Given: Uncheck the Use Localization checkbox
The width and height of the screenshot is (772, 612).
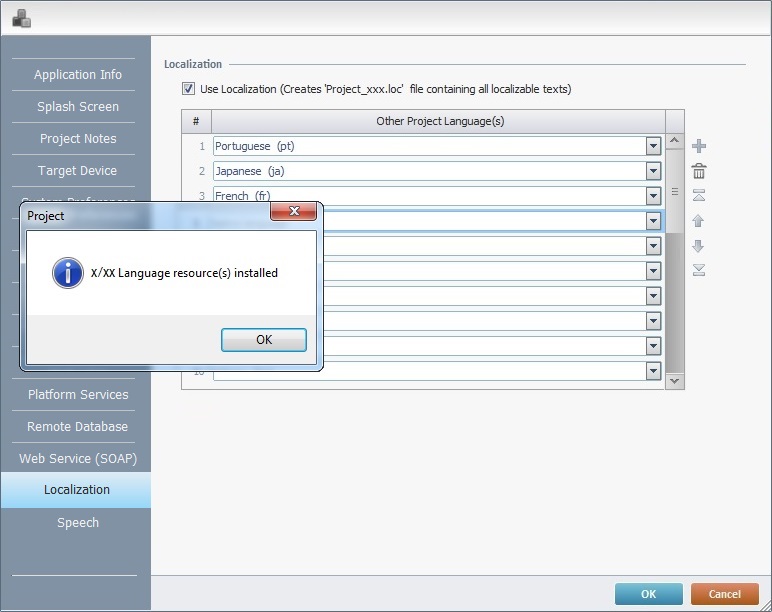Looking at the screenshot, I should [188, 89].
